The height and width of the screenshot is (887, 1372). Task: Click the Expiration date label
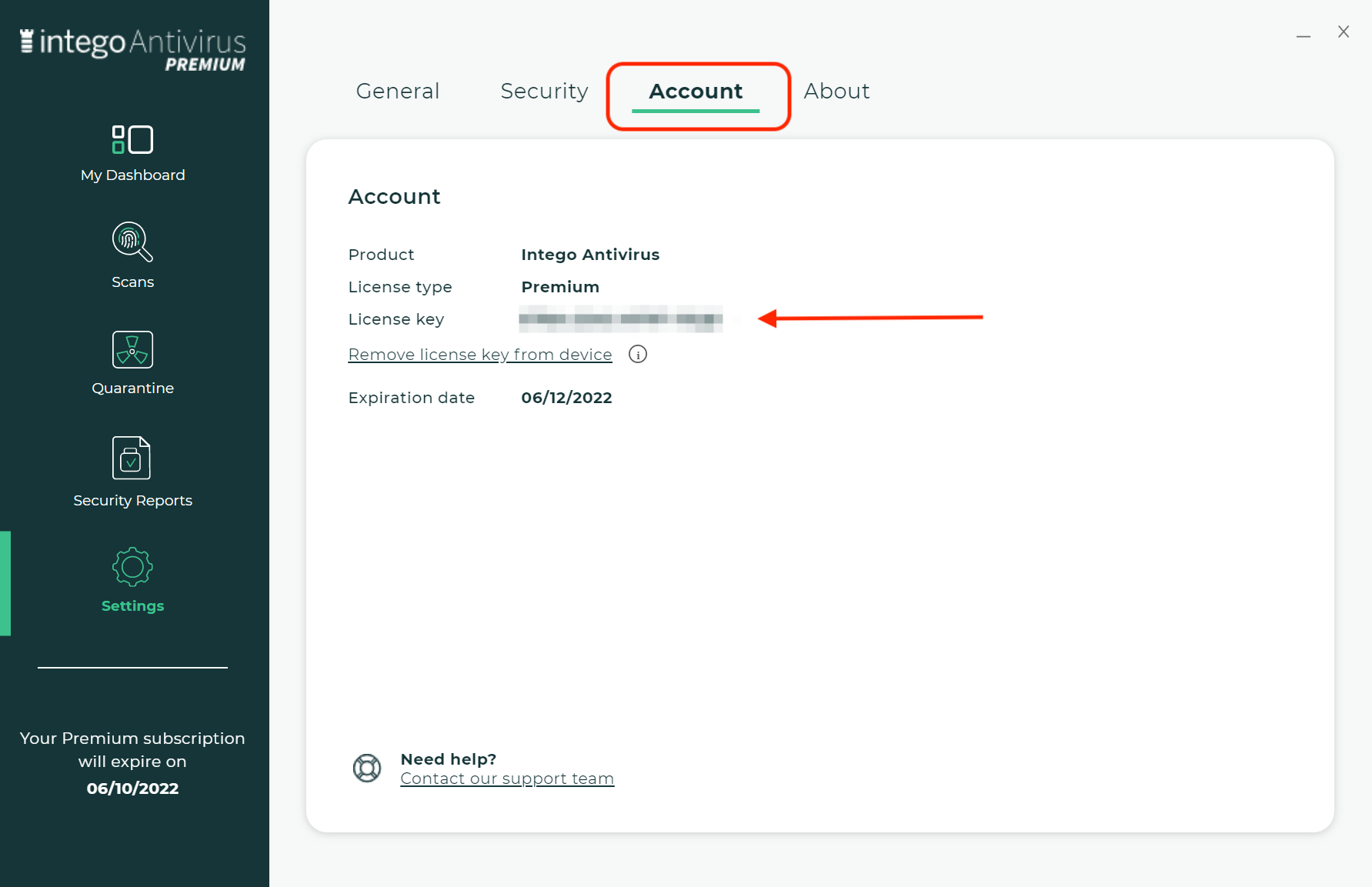(x=412, y=398)
